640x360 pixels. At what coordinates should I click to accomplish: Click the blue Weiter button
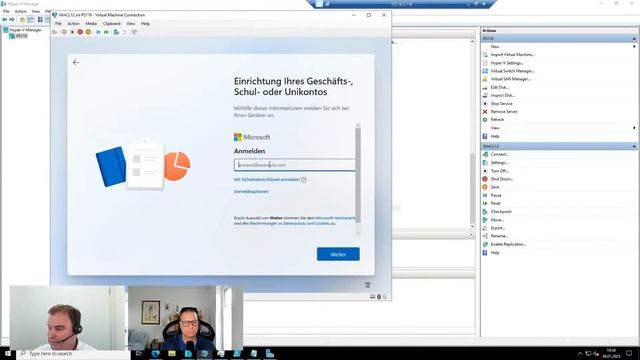(x=338, y=254)
